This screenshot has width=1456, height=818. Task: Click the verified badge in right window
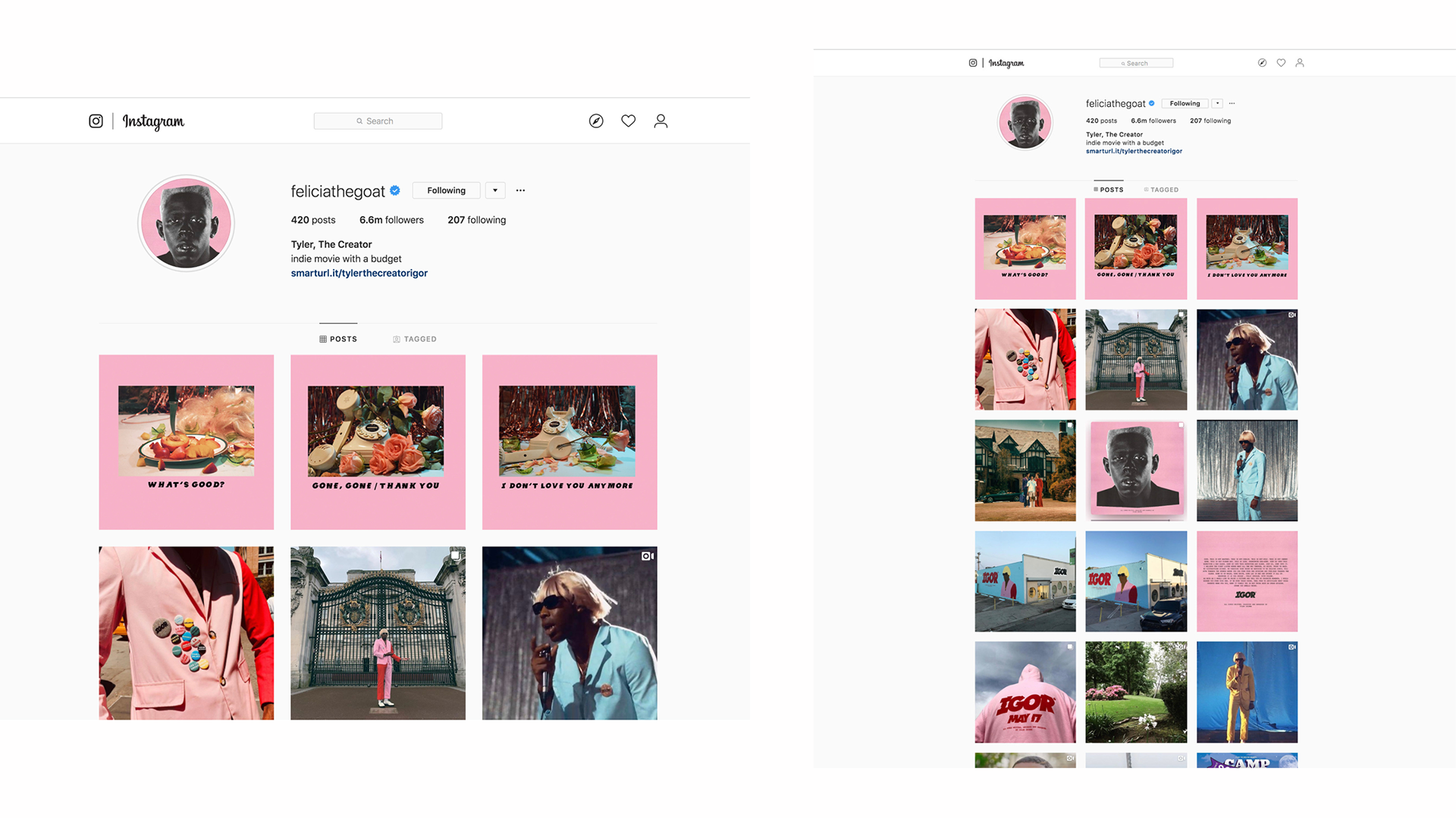[x=1151, y=103]
